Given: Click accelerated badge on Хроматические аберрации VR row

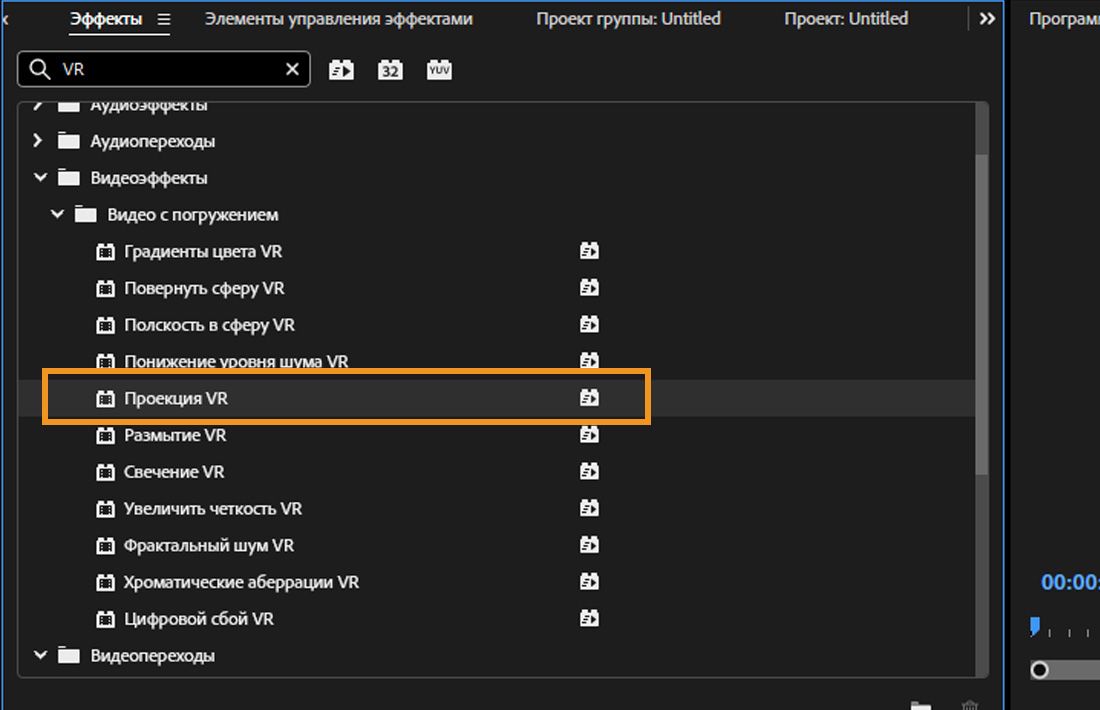Looking at the screenshot, I should tap(589, 581).
